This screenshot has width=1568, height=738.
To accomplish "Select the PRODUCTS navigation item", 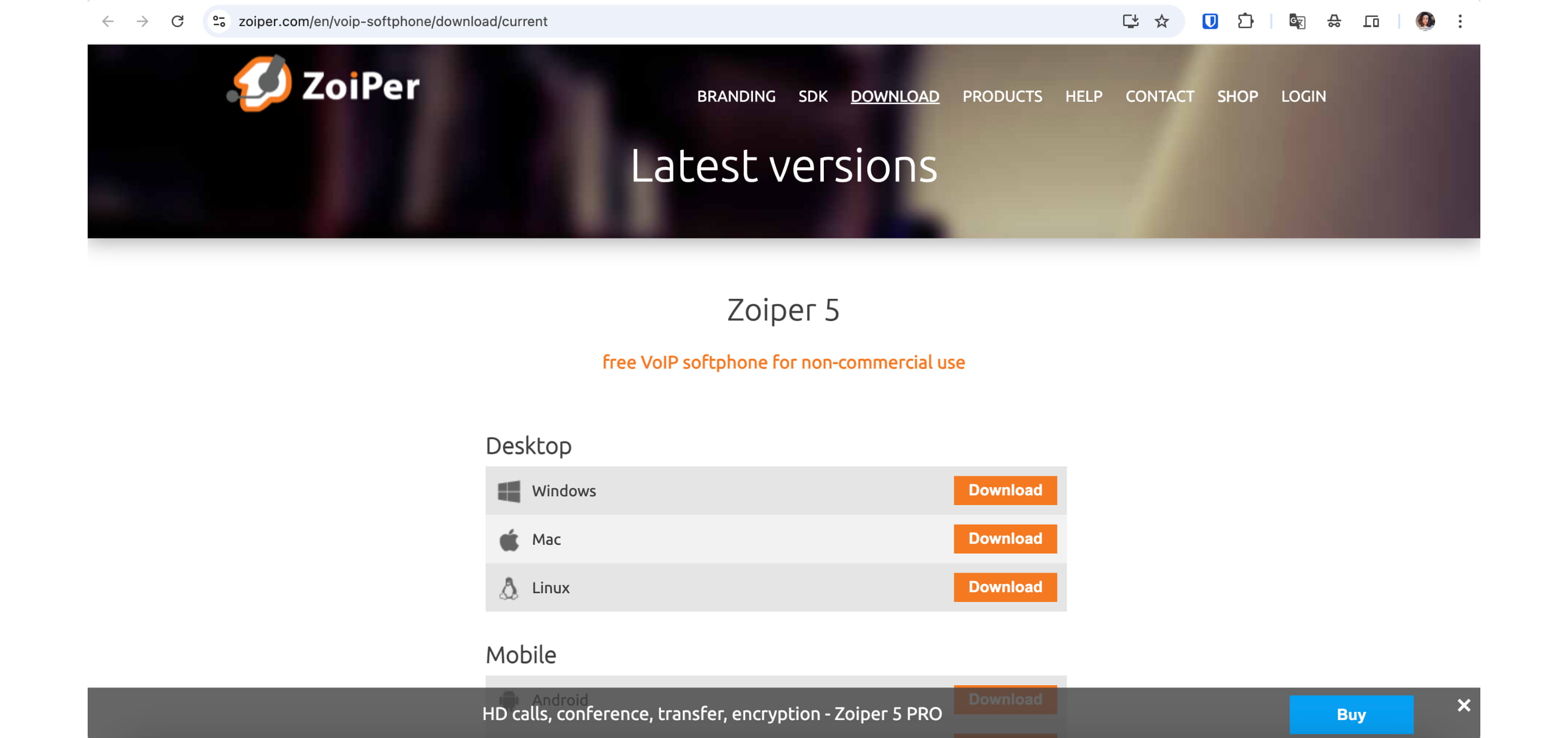I will coord(1002,96).
